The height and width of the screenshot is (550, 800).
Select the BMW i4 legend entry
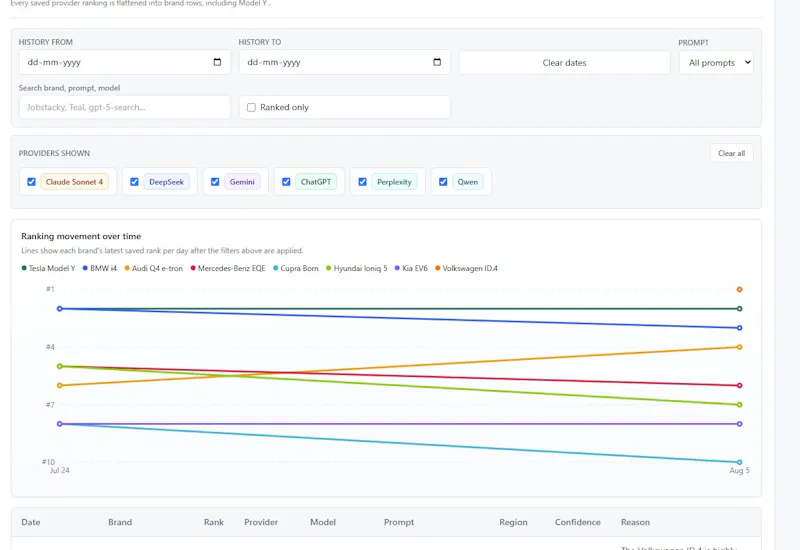[100, 268]
